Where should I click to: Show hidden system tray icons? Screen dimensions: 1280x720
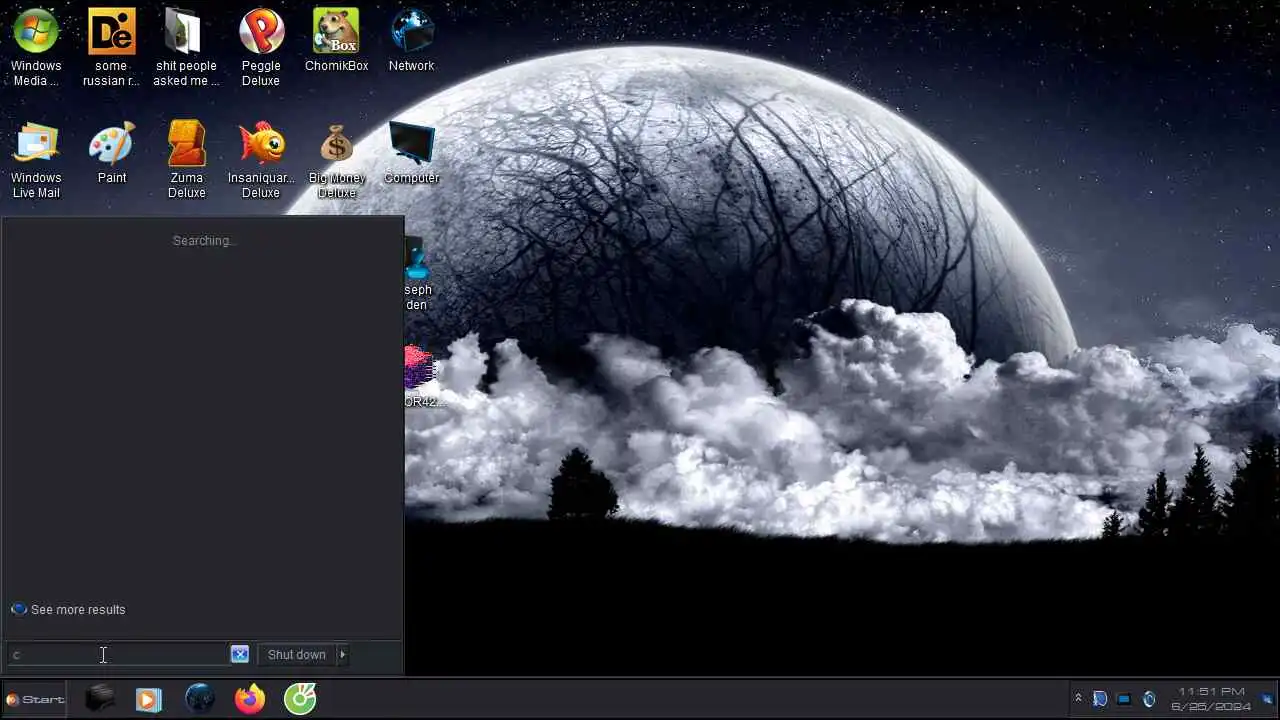tap(1078, 699)
